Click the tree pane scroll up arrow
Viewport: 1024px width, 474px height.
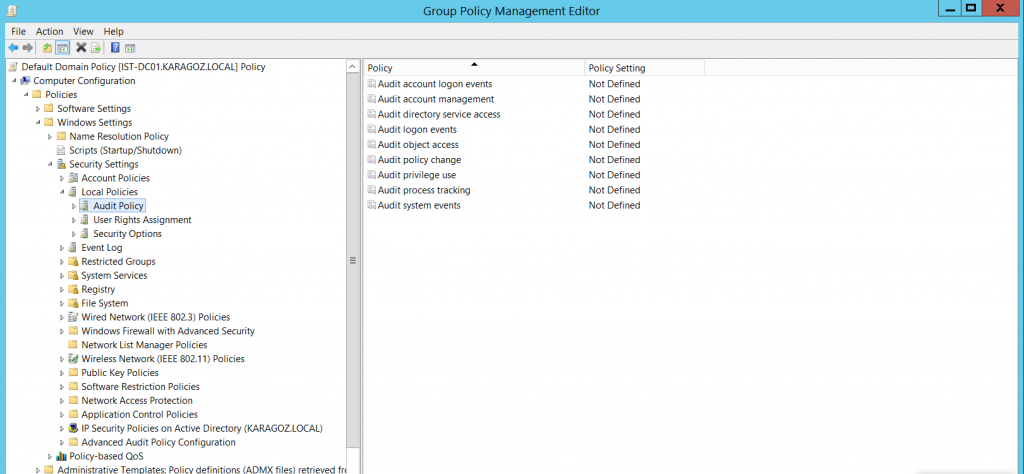click(353, 67)
